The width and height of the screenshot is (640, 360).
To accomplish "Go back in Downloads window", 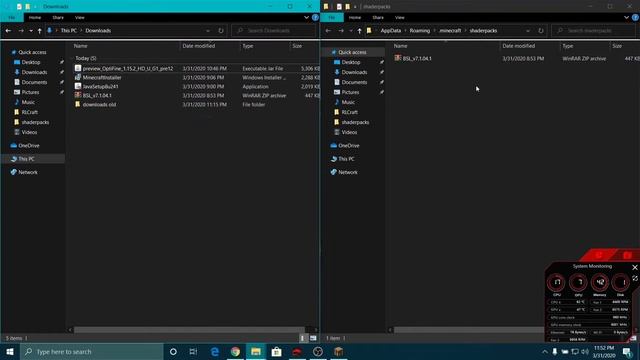I will pos(8,31).
